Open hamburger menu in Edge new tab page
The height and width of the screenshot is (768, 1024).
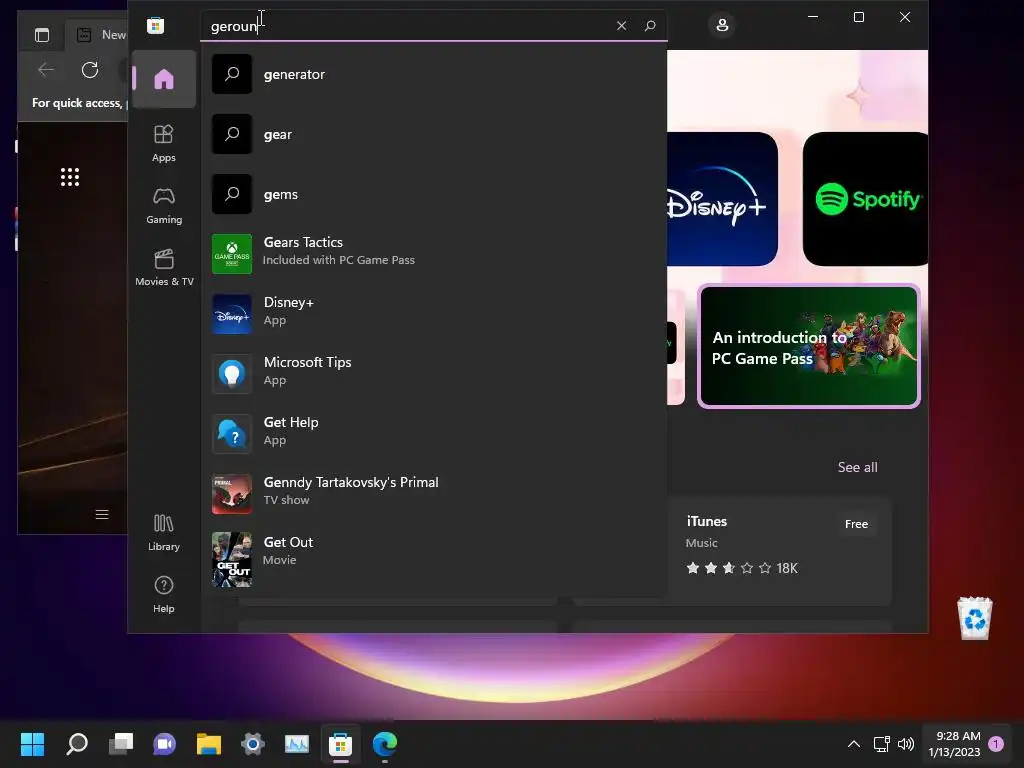point(102,515)
